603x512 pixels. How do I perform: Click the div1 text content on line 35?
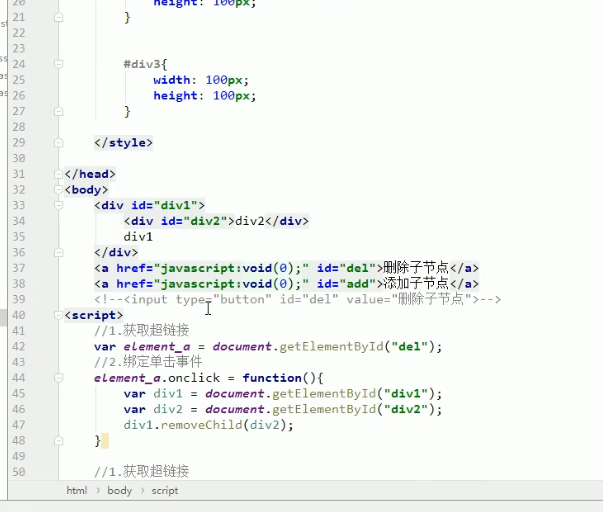pyautogui.click(x=138, y=237)
